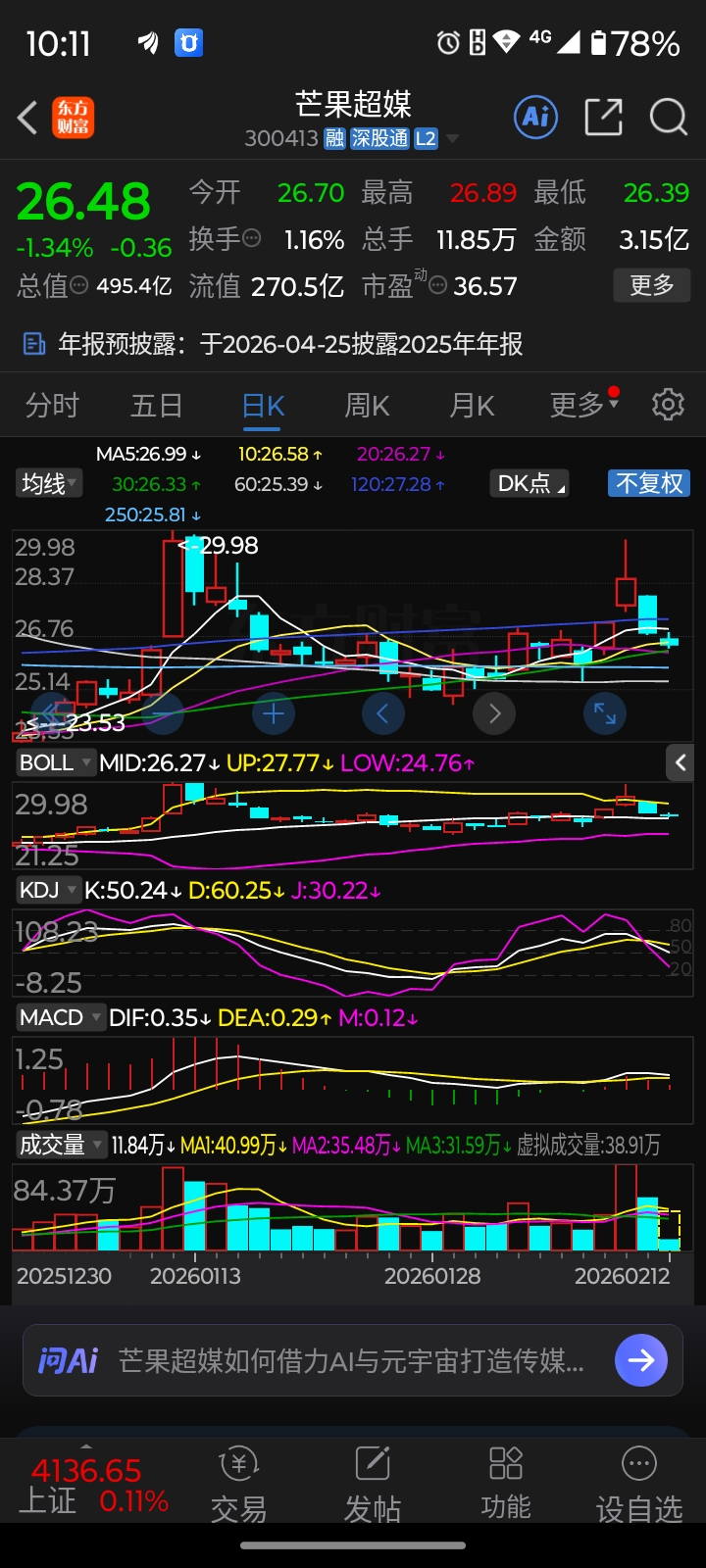The image size is (706, 1568).
Task: Select the 日K tab
Action: click(263, 405)
